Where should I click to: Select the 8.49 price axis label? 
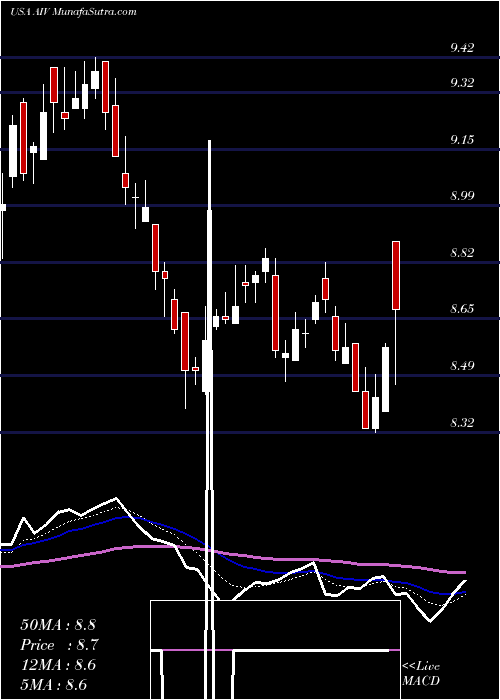[x=462, y=366]
